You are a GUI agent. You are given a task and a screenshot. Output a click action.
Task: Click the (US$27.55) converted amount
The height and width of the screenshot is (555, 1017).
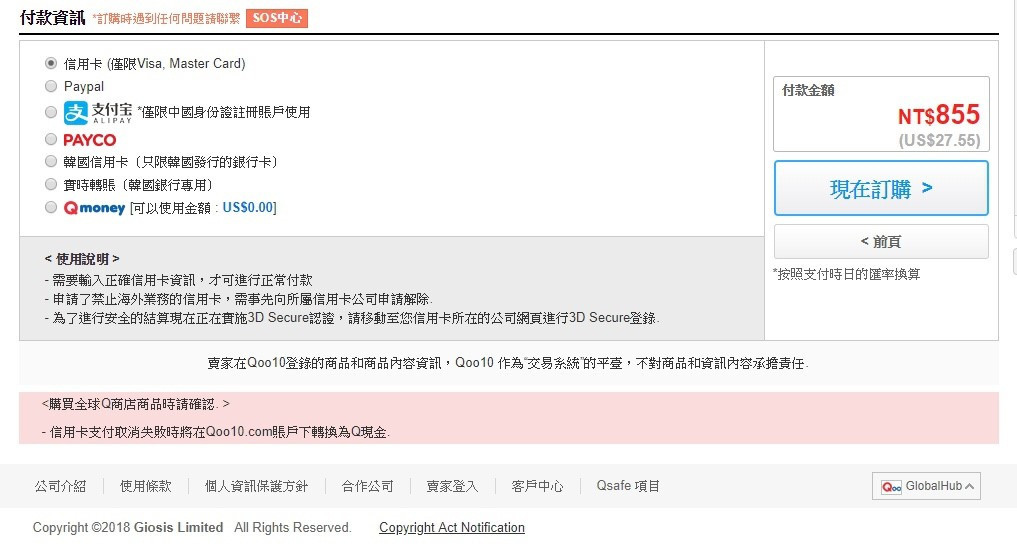point(939,140)
